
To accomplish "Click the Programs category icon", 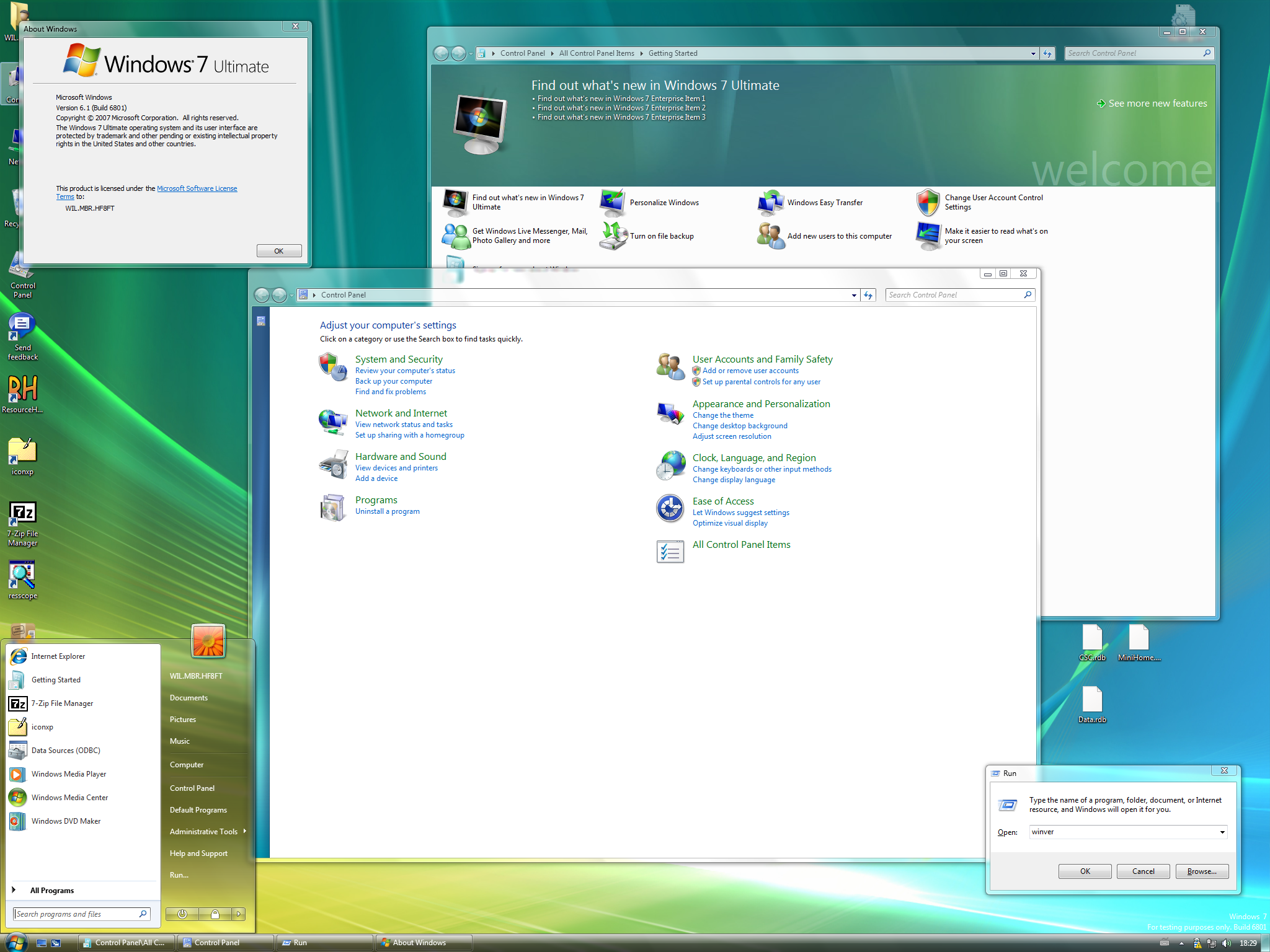I will [332, 508].
